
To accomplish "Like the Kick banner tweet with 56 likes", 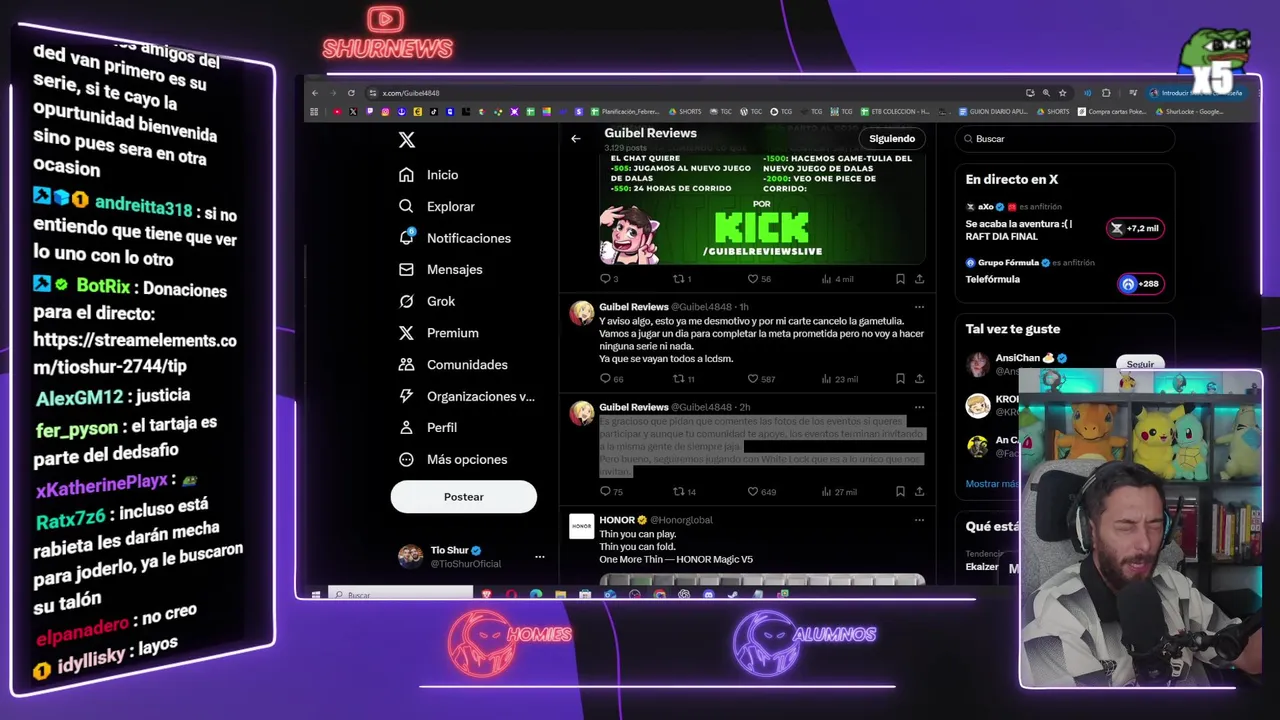I will click(x=758, y=279).
